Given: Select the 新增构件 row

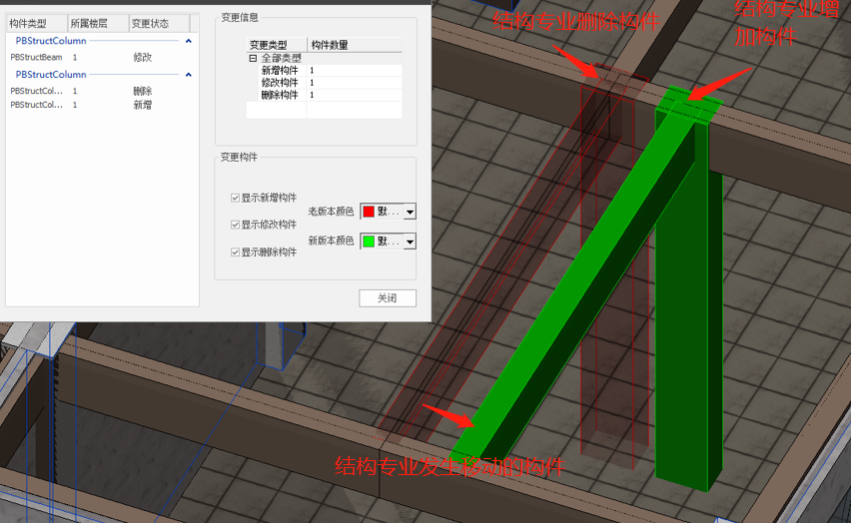Looking at the screenshot, I should [x=324, y=71].
